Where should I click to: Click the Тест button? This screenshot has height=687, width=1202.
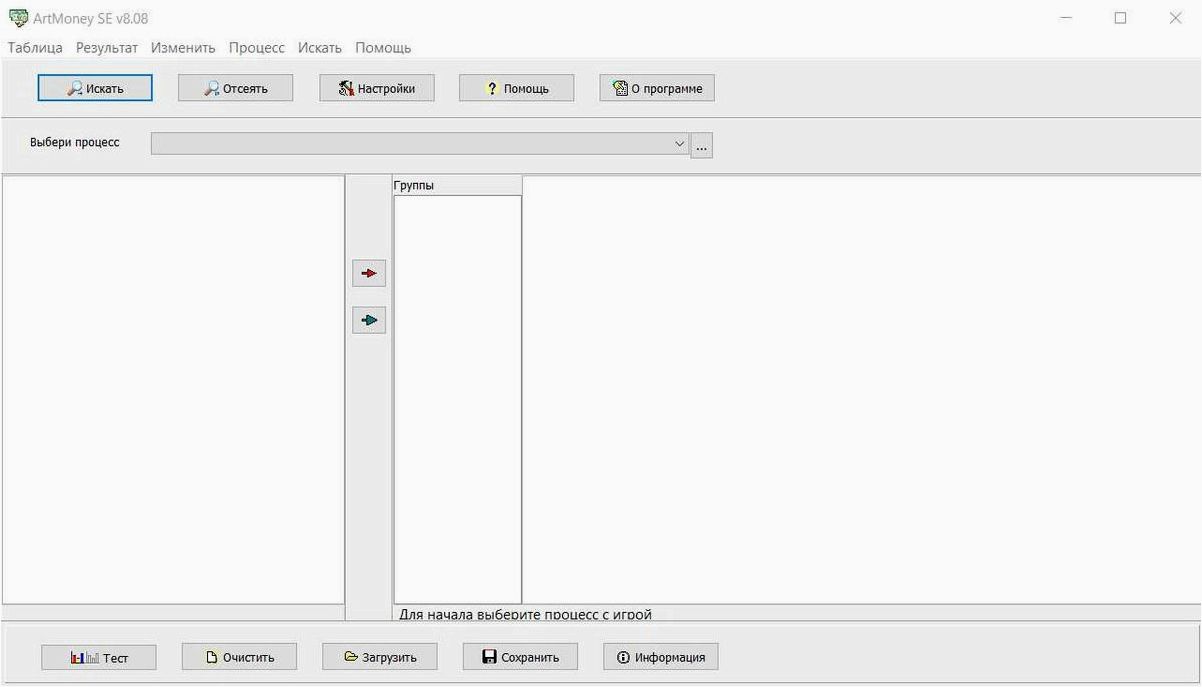99,657
